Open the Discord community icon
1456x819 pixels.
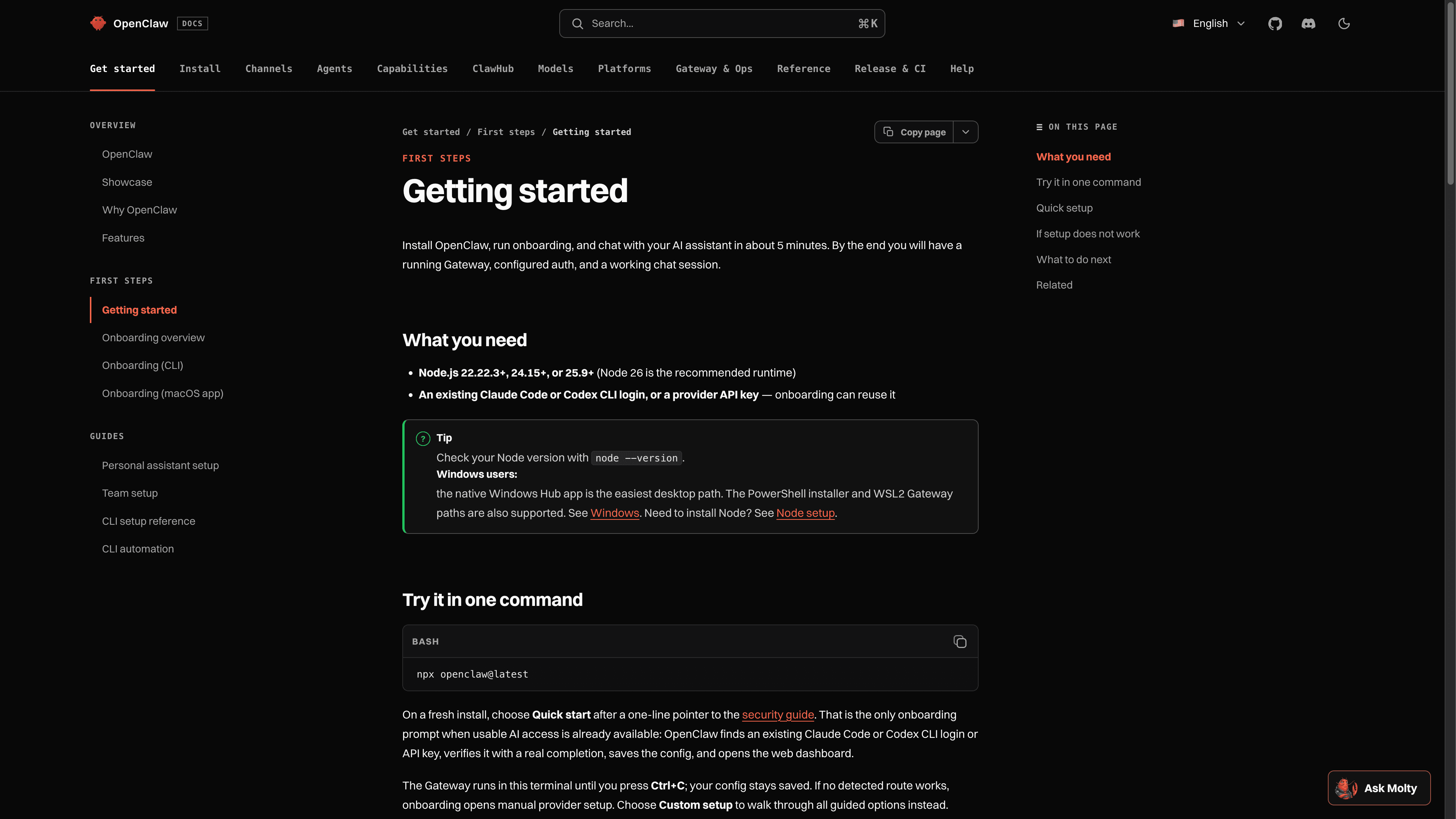(1308, 23)
